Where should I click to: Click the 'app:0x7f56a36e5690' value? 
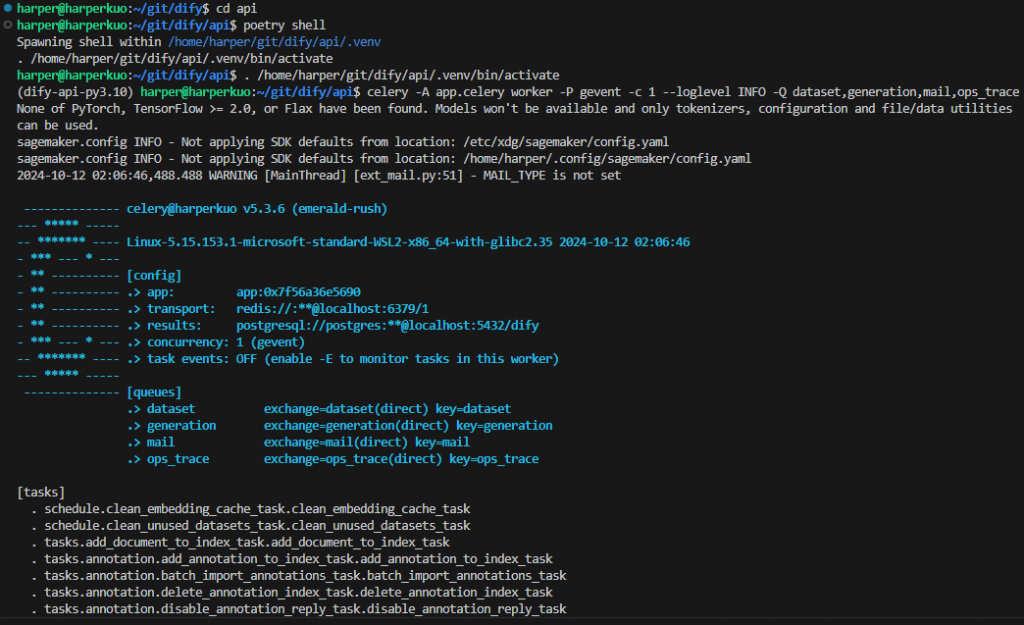tap(298, 292)
